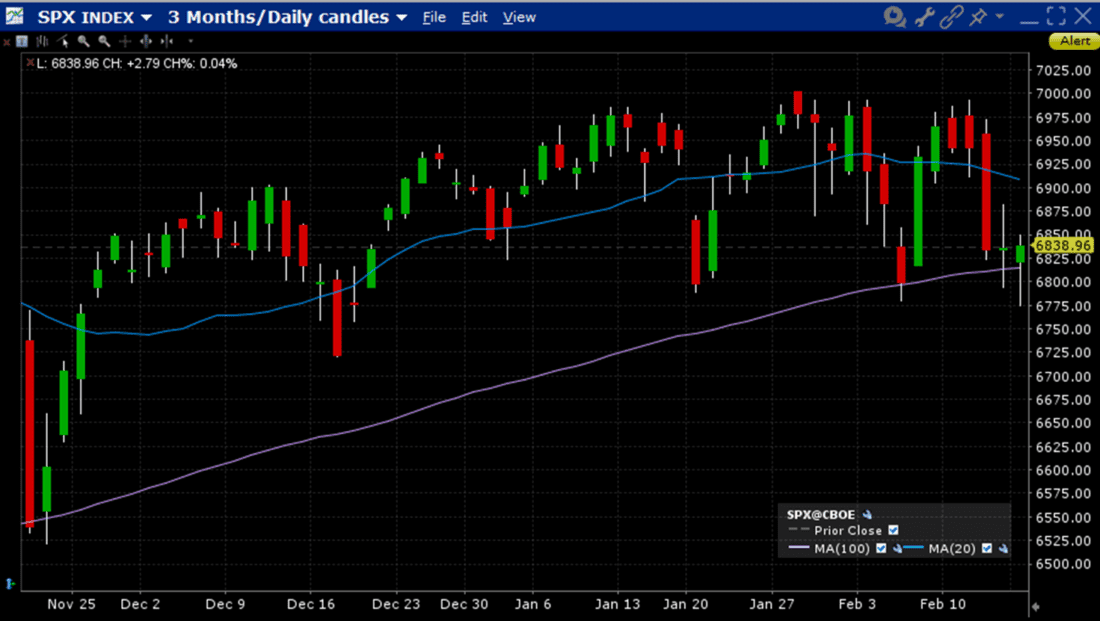Disable the MA(100) indicator checkbox
The width and height of the screenshot is (1100, 621).
[882, 547]
